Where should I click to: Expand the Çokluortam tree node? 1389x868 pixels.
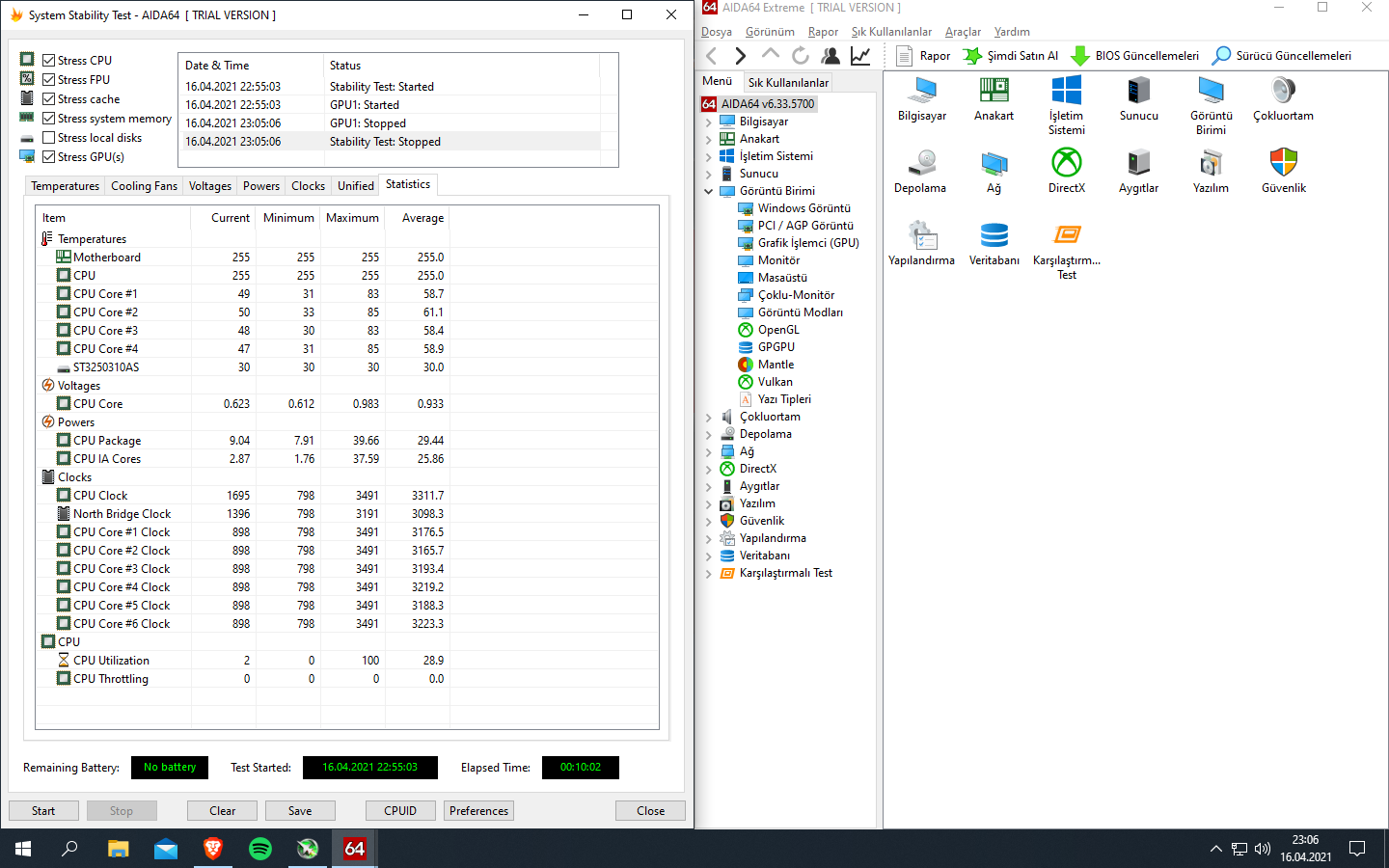[709, 417]
